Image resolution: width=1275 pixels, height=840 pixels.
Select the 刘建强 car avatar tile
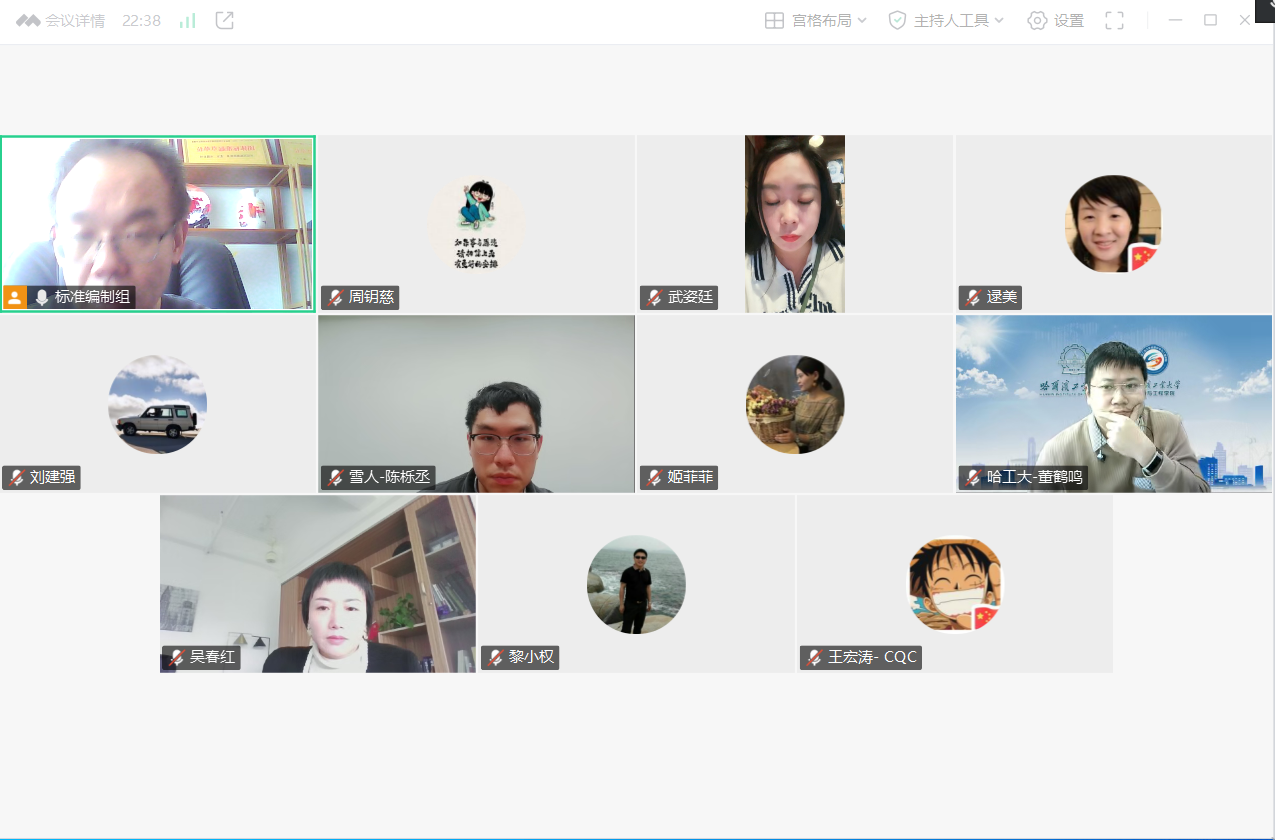pos(157,404)
